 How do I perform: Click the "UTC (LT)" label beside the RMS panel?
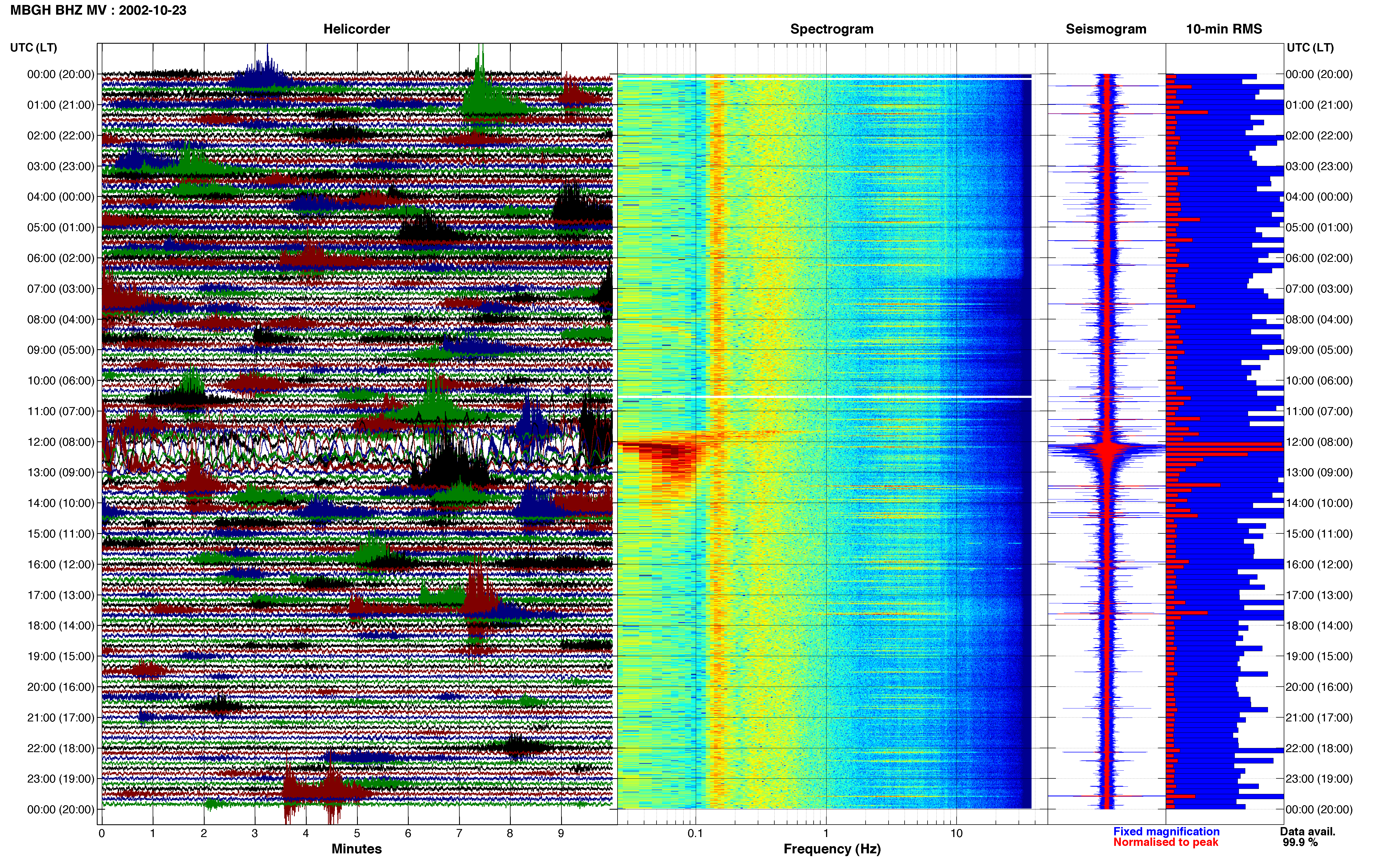[1311, 48]
